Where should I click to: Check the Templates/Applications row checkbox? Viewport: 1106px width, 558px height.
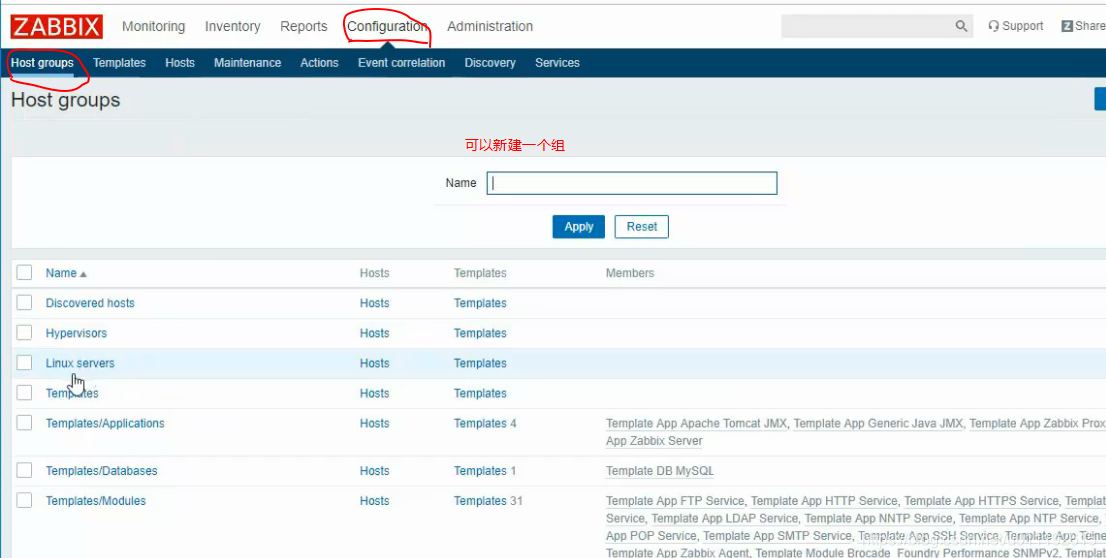[x=25, y=423]
